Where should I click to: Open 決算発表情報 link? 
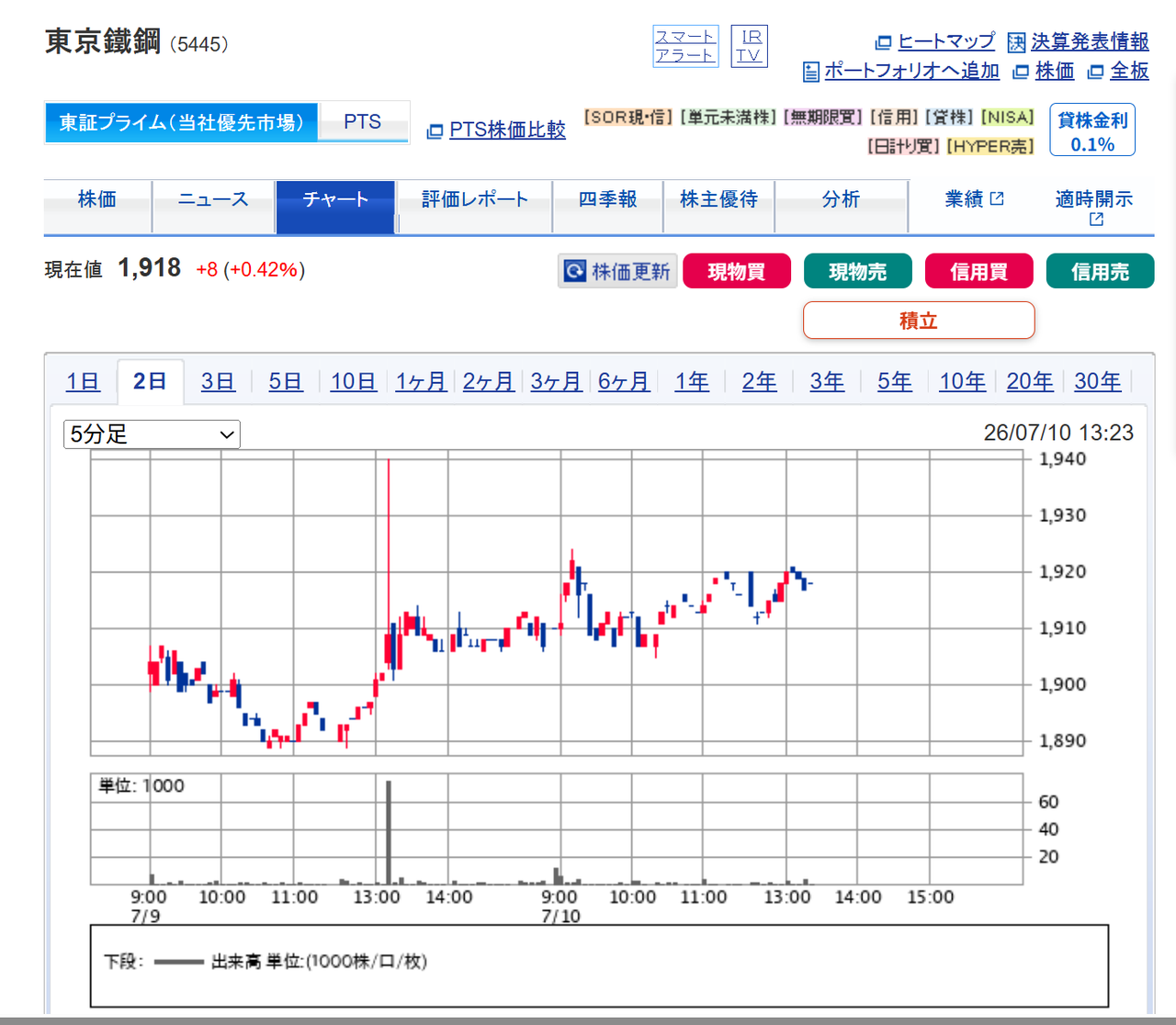click(1090, 41)
